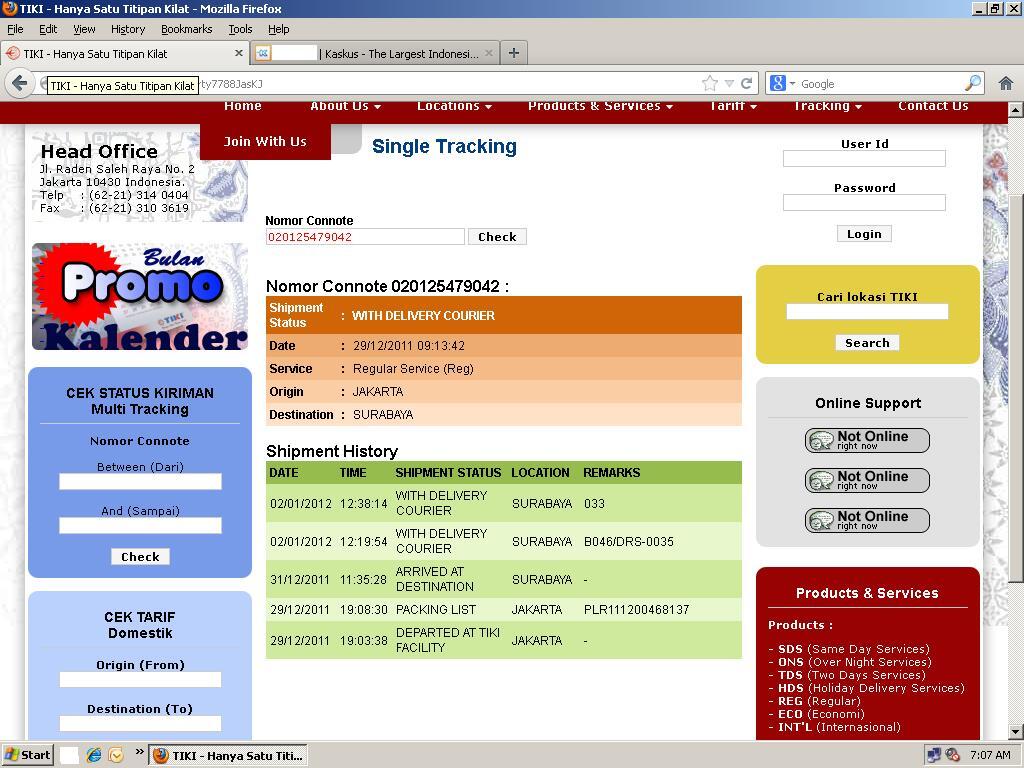Click Check beside the Nomor Connote field
The height and width of the screenshot is (768, 1024).
[497, 236]
